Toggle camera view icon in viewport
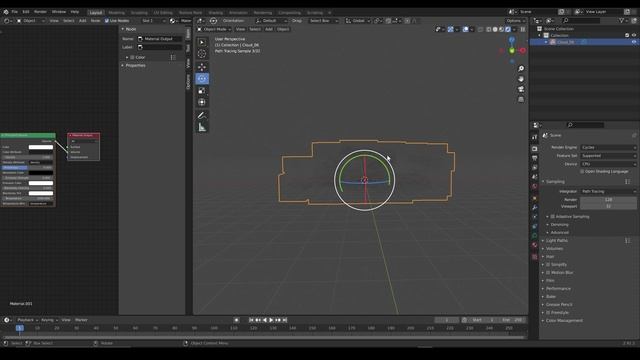The width and height of the screenshot is (640, 360). [x=521, y=89]
